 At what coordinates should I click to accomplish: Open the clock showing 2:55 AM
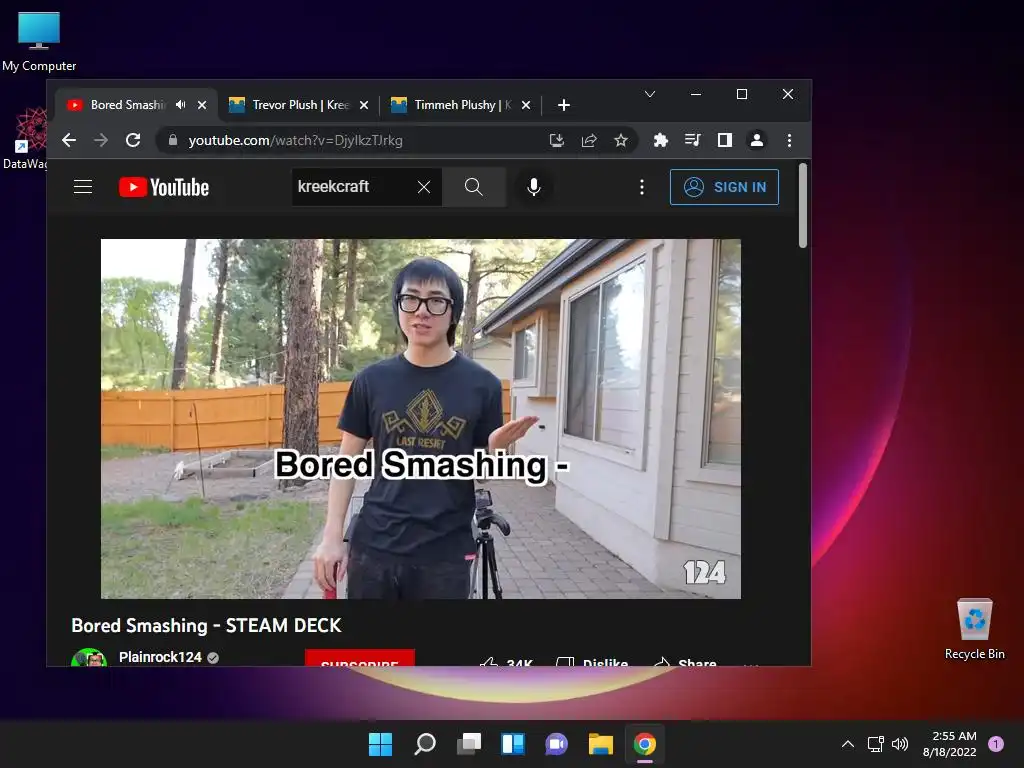pos(950,744)
